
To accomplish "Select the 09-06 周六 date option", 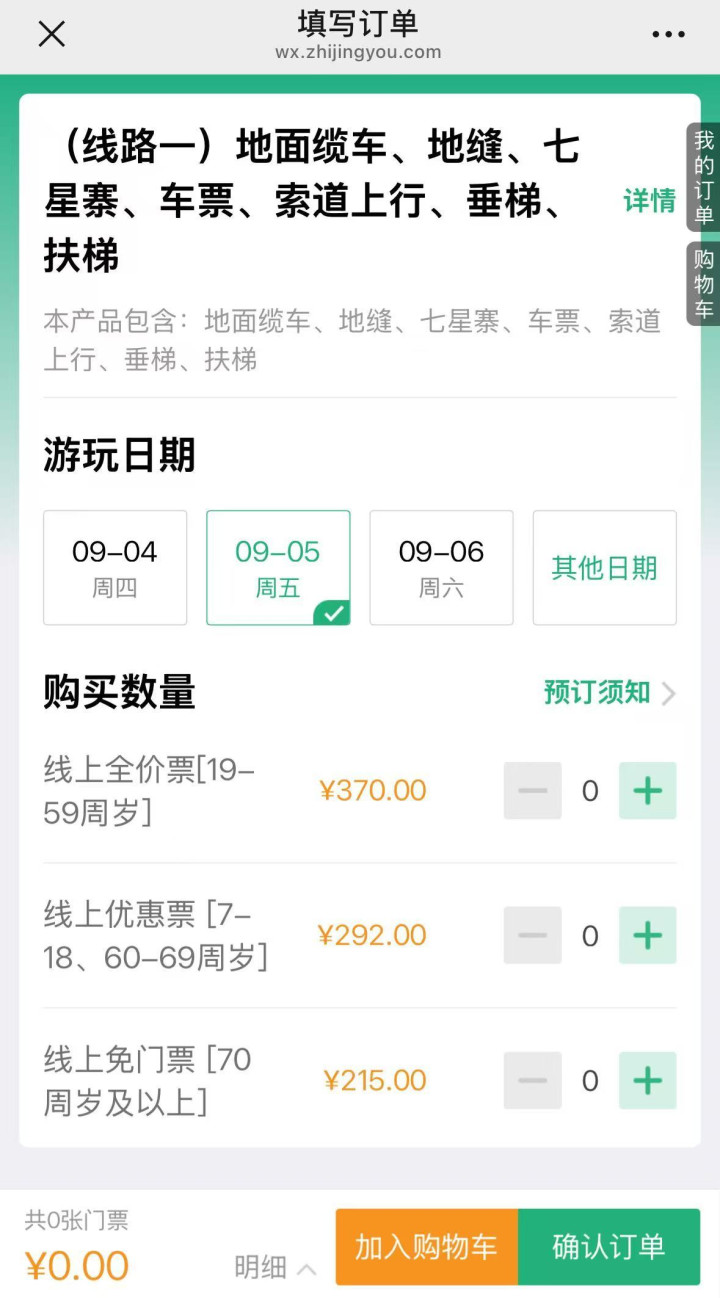I will (x=441, y=568).
